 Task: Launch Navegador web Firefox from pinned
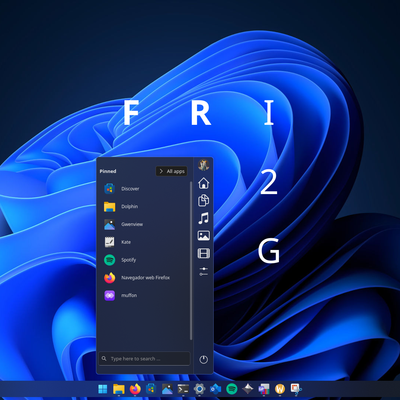[144, 277]
